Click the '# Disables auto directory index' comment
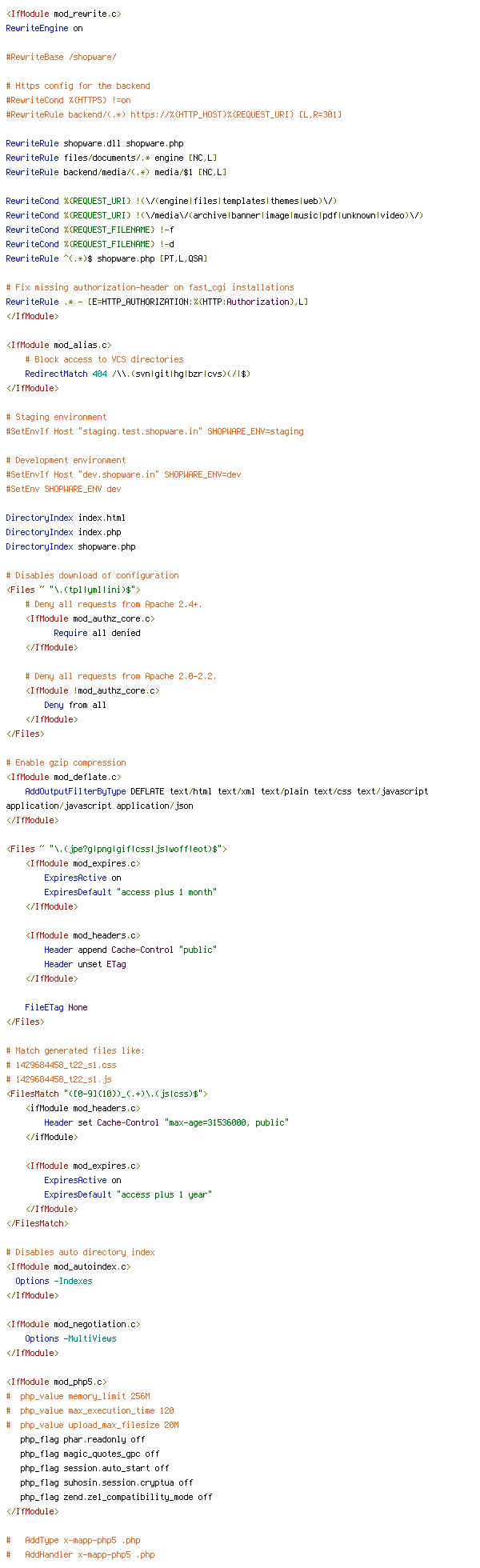 pyautogui.click(x=80, y=1252)
